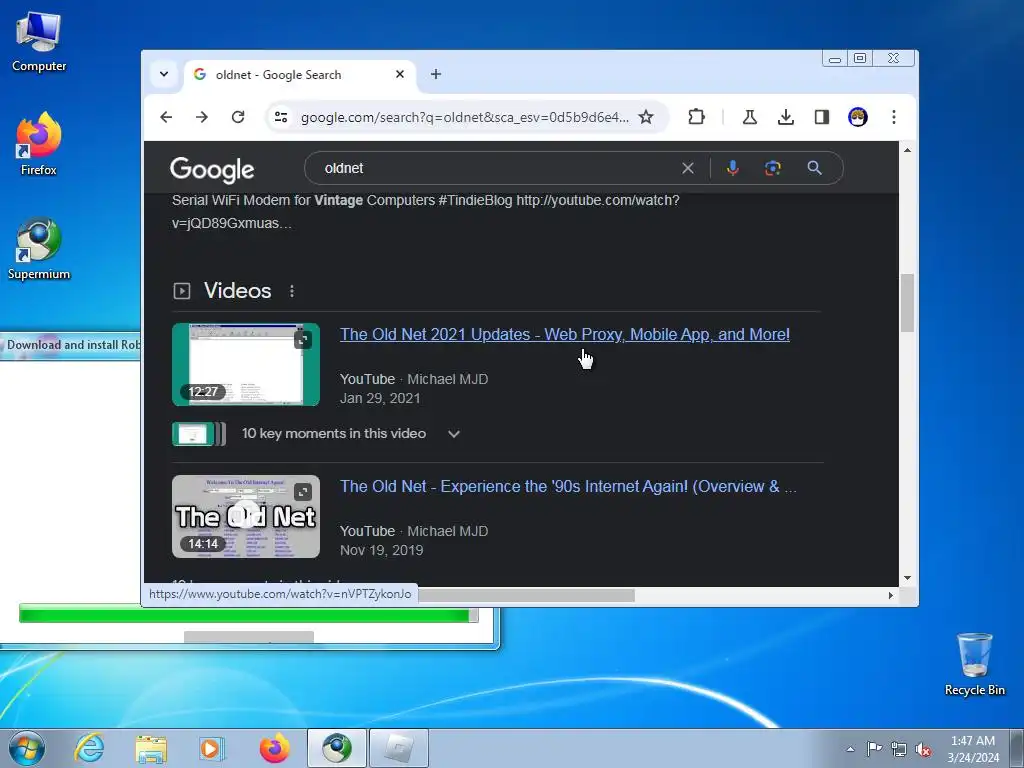The image size is (1024, 768).
Task: Bookmark this page with the star icon
Action: click(x=646, y=117)
